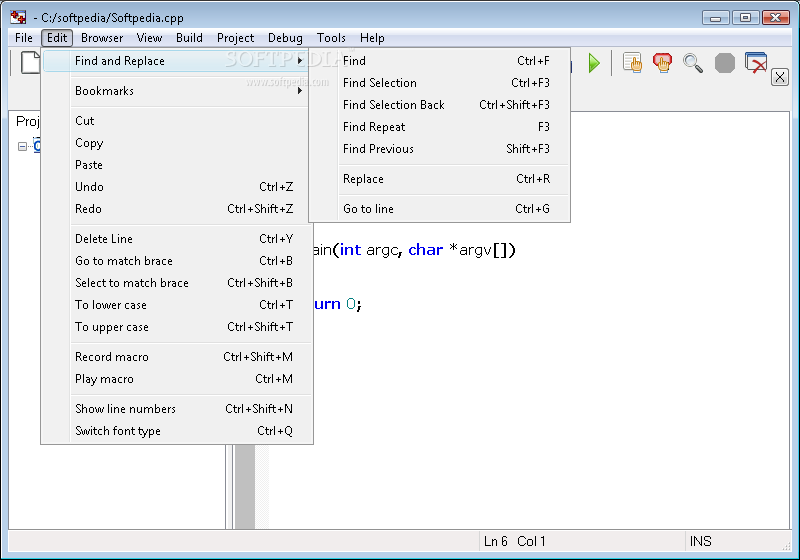Screen dimensions: 800x560
Task: Choose Find Selection Back
Action: [x=439, y=105]
